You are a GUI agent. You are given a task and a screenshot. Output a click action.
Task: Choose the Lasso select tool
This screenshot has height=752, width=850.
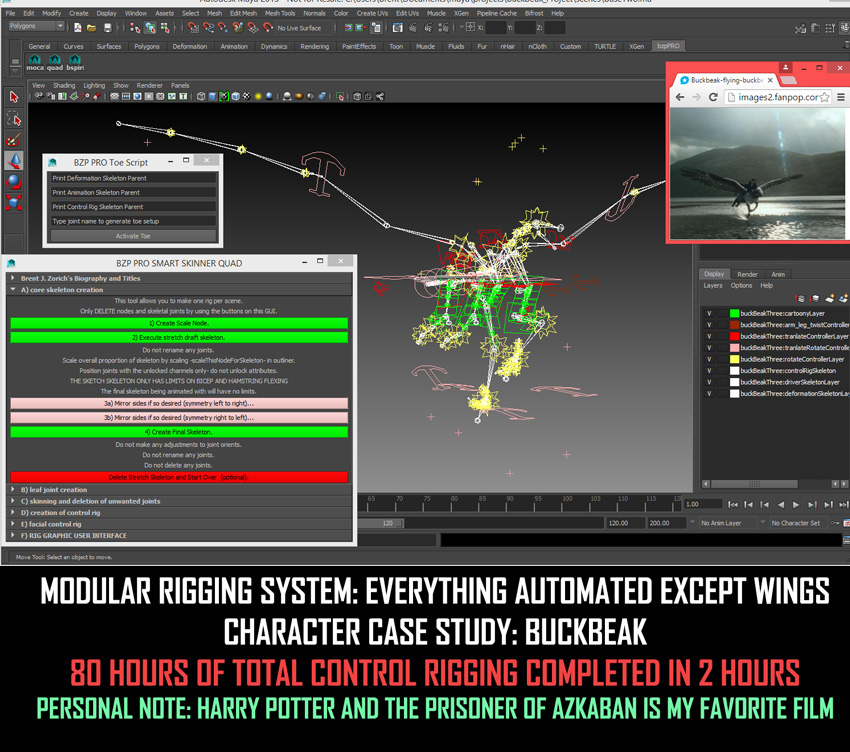pyautogui.click(x=14, y=118)
